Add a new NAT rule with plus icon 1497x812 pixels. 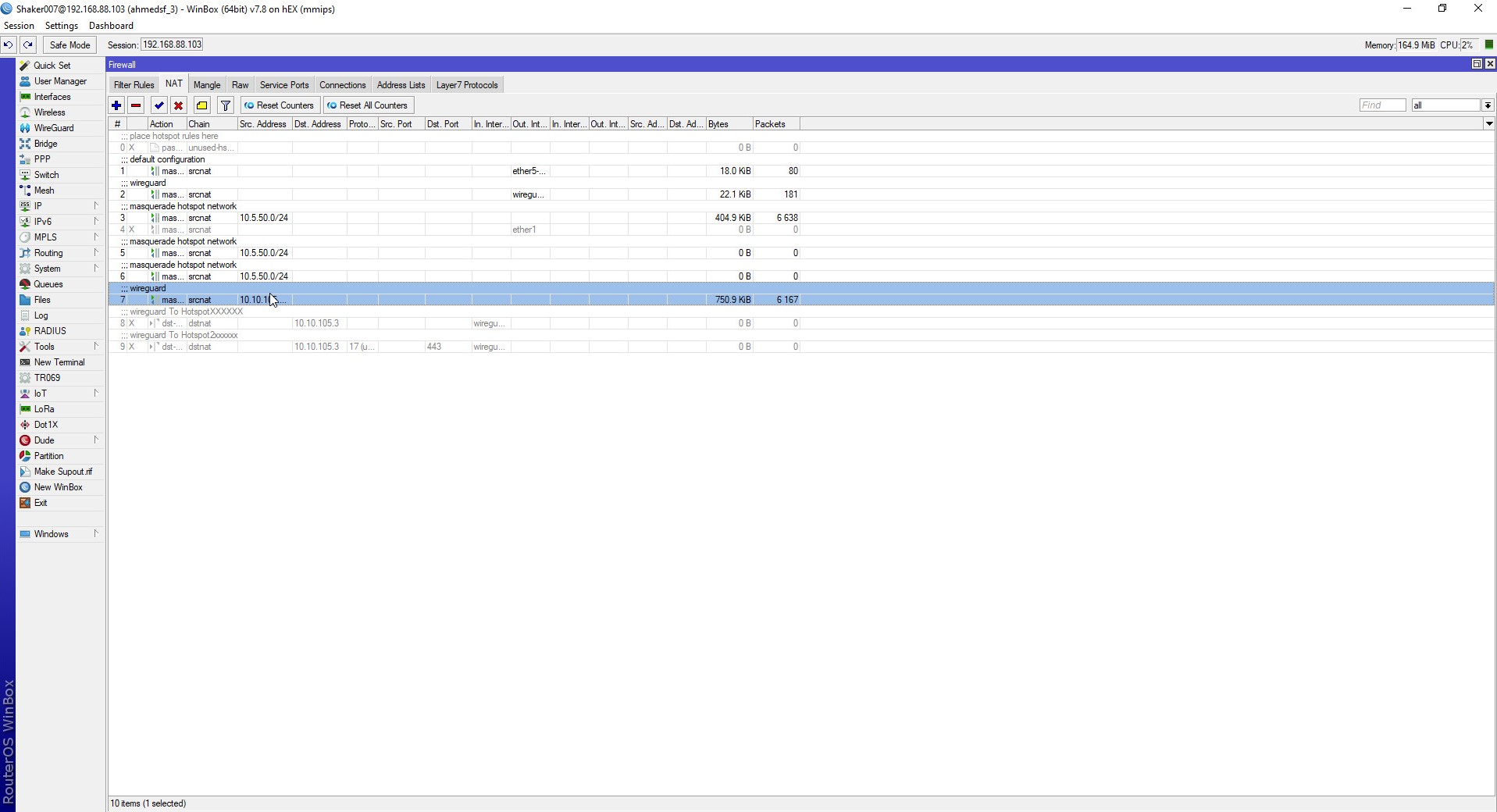coord(116,105)
